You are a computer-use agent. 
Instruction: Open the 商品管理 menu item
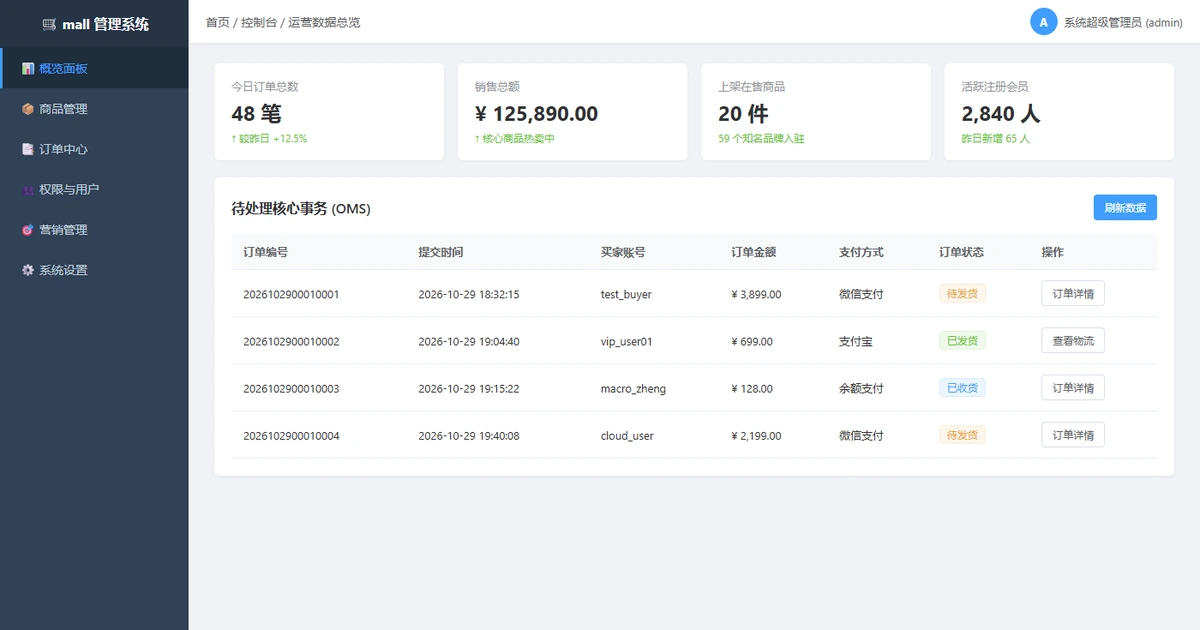click(94, 109)
